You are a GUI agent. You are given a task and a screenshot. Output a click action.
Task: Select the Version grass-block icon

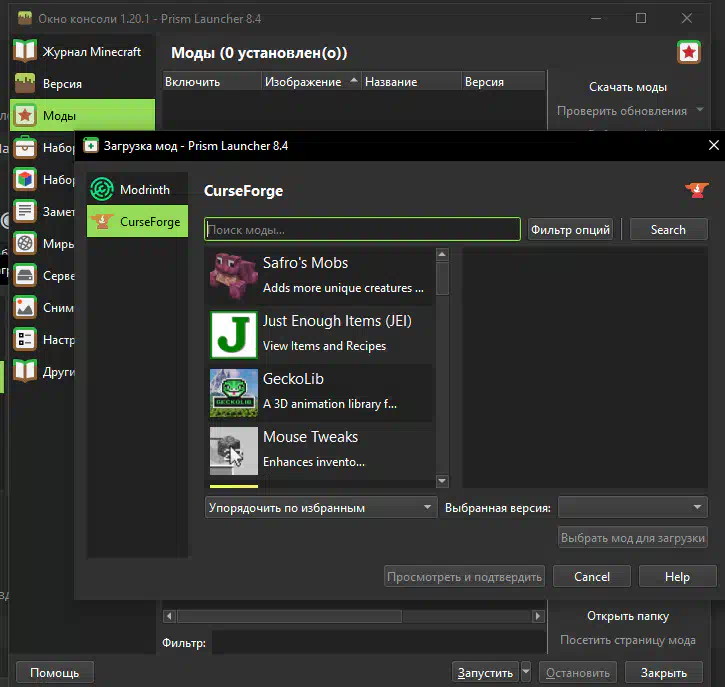coord(25,83)
